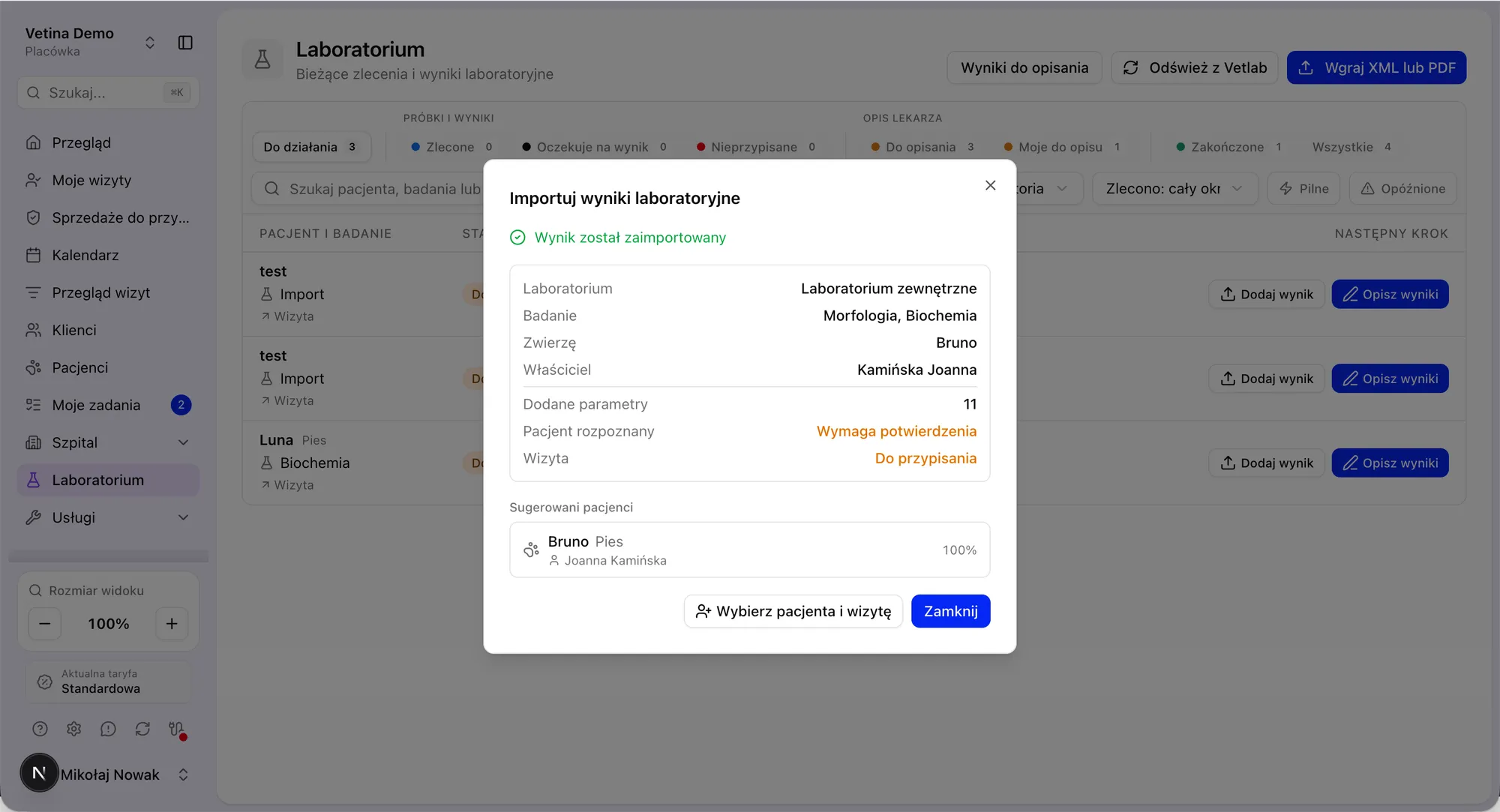This screenshot has width=1500, height=812.
Task: Open Zlecono: cały okres dropdown
Action: click(1174, 188)
